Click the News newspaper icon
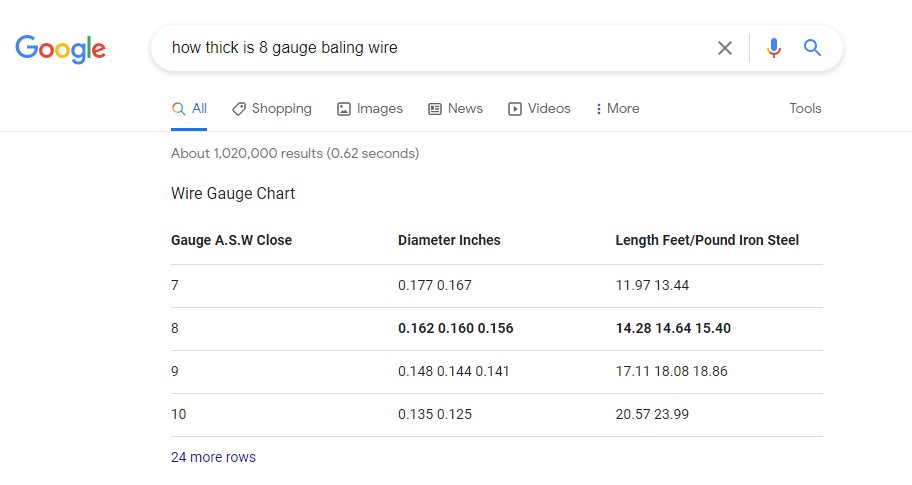 435,109
